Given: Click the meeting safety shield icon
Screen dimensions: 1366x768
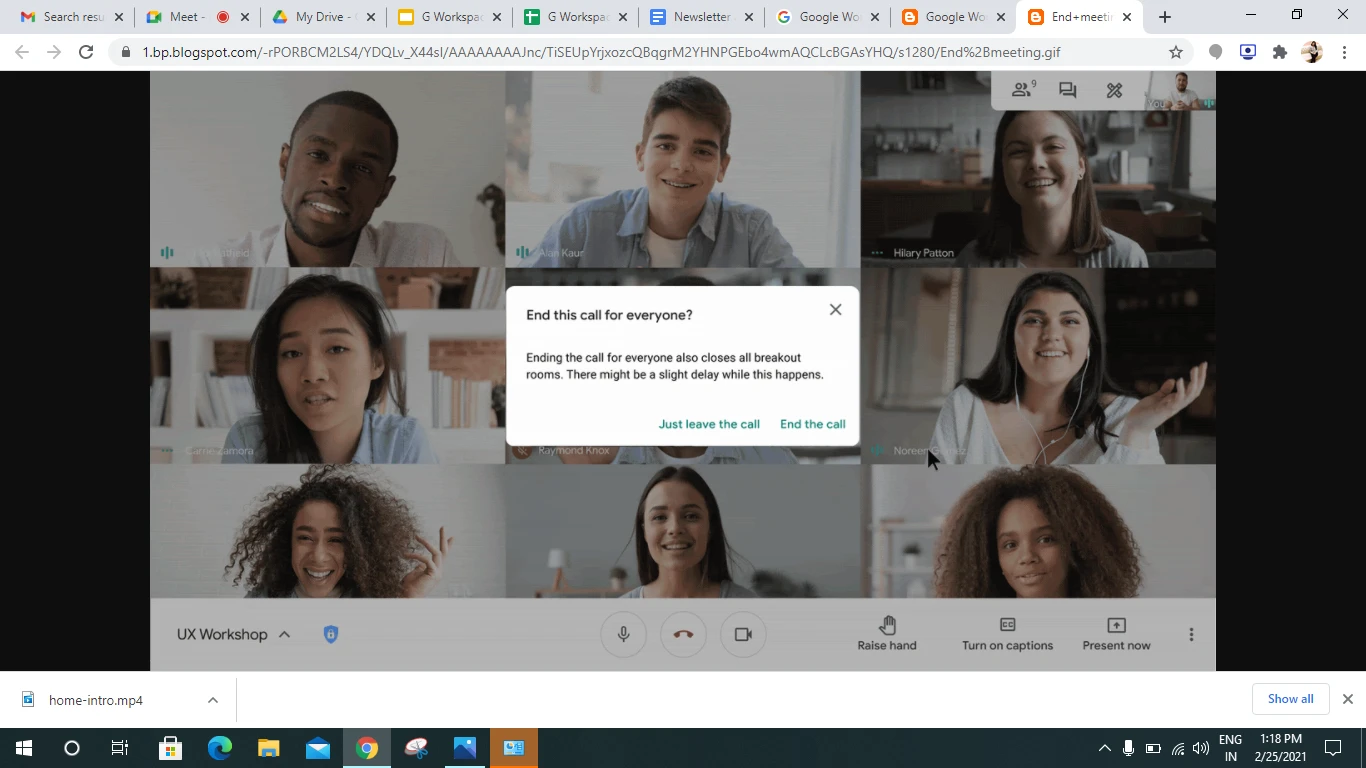Looking at the screenshot, I should coord(330,634).
